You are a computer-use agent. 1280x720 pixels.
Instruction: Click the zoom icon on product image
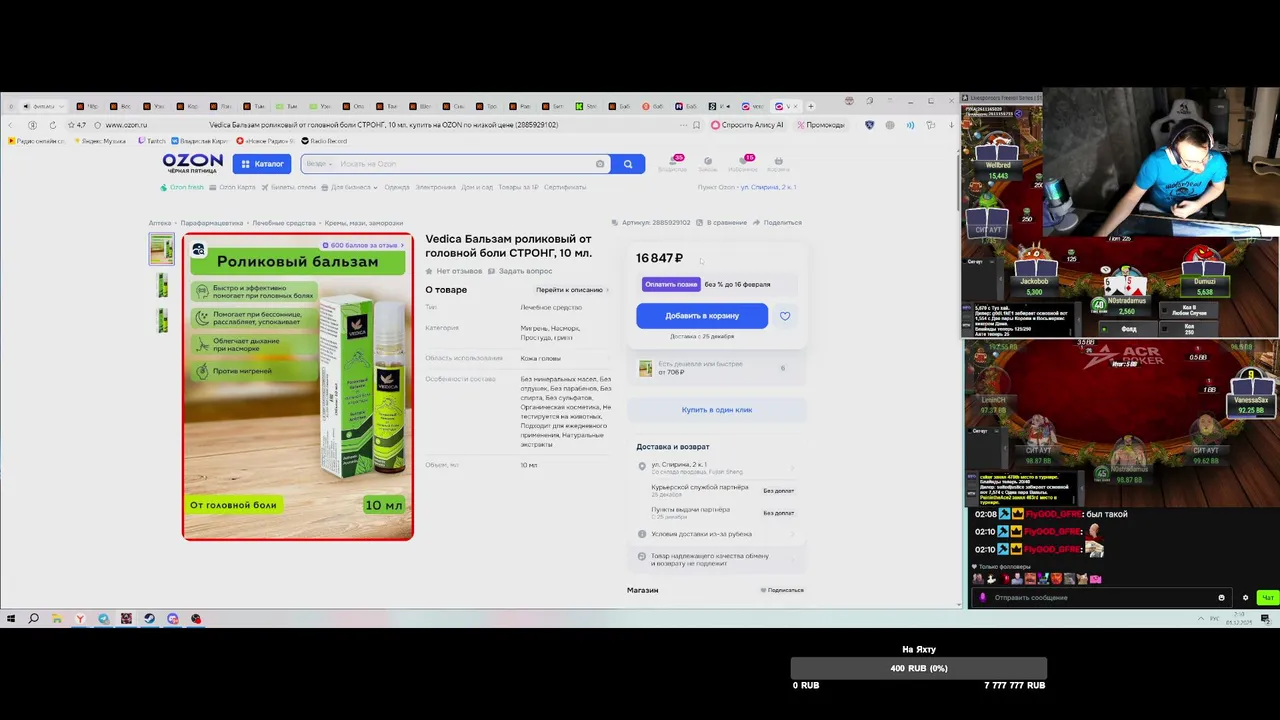[x=198, y=249]
